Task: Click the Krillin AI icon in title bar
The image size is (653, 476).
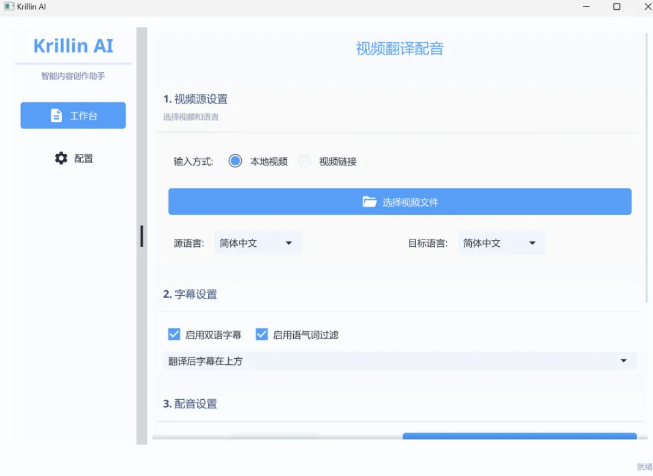Action: coord(8,6)
